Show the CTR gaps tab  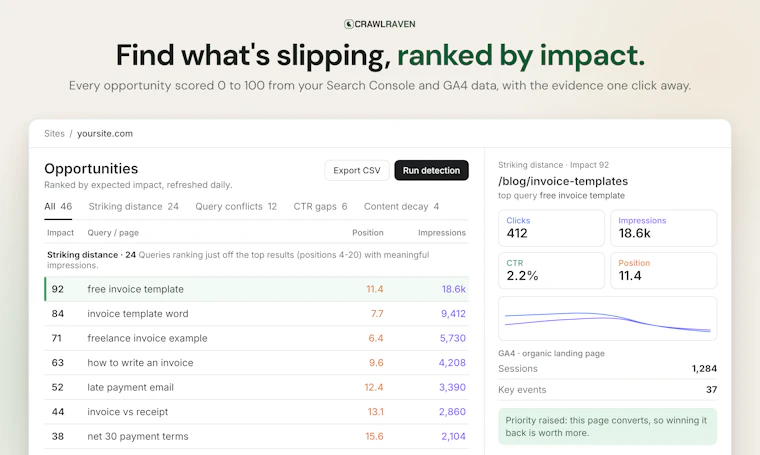pos(320,206)
